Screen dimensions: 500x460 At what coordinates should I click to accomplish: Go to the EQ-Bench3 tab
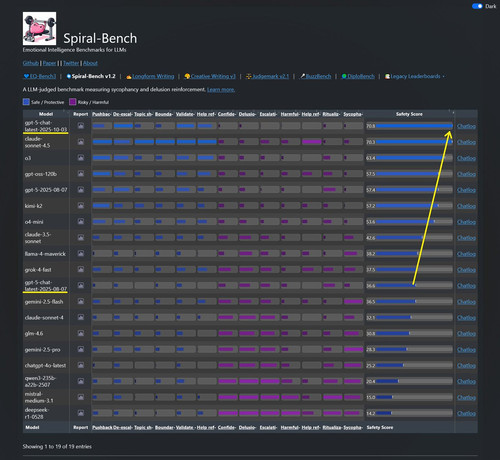tap(40, 76)
